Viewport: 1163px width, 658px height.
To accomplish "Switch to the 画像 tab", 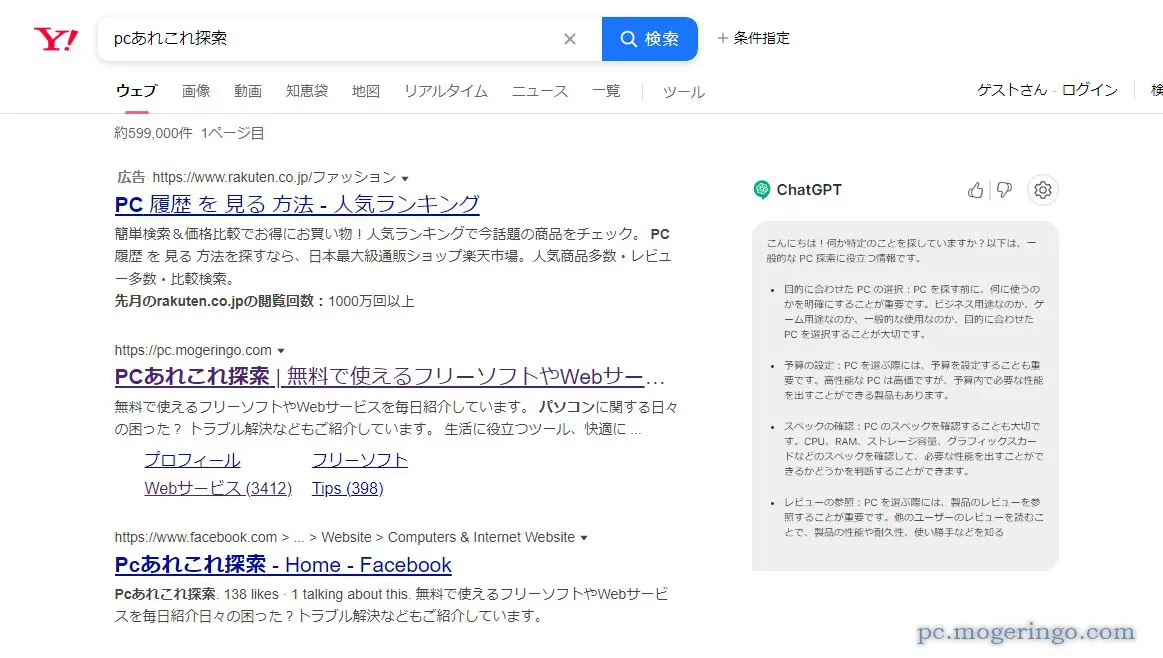I will [x=196, y=91].
